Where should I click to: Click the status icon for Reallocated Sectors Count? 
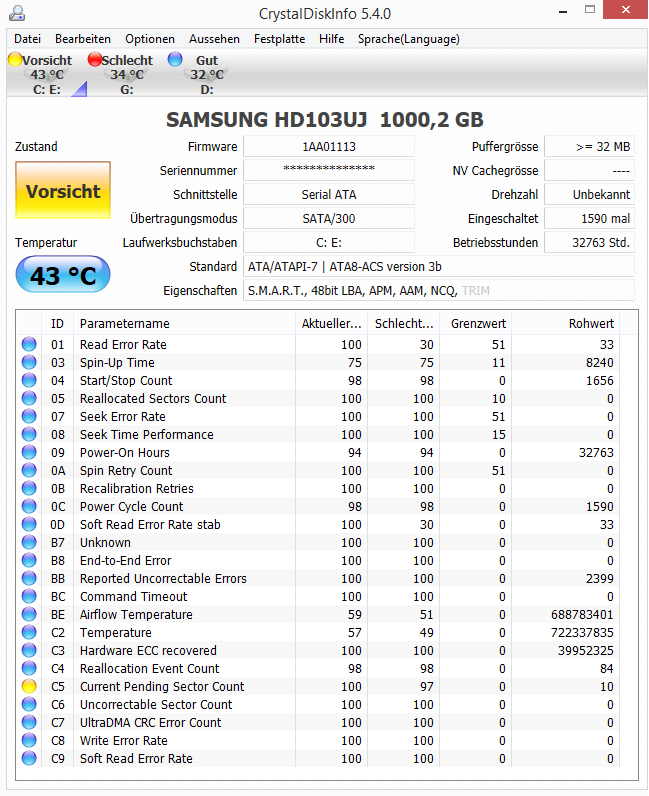(x=29, y=399)
